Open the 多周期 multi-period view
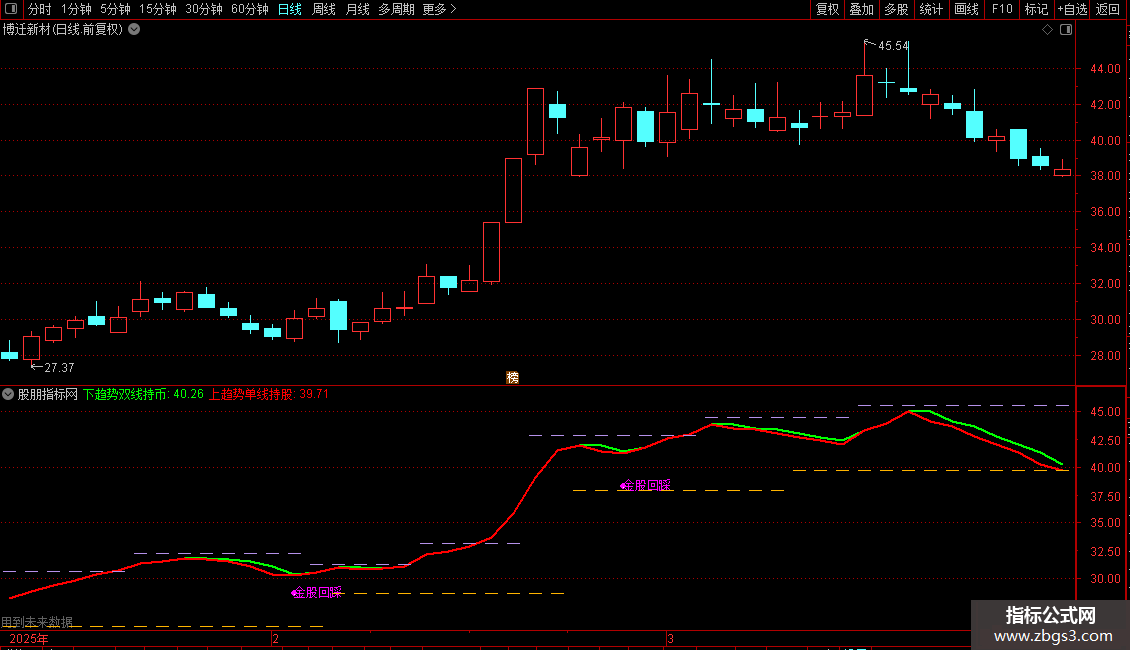 click(x=396, y=9)
